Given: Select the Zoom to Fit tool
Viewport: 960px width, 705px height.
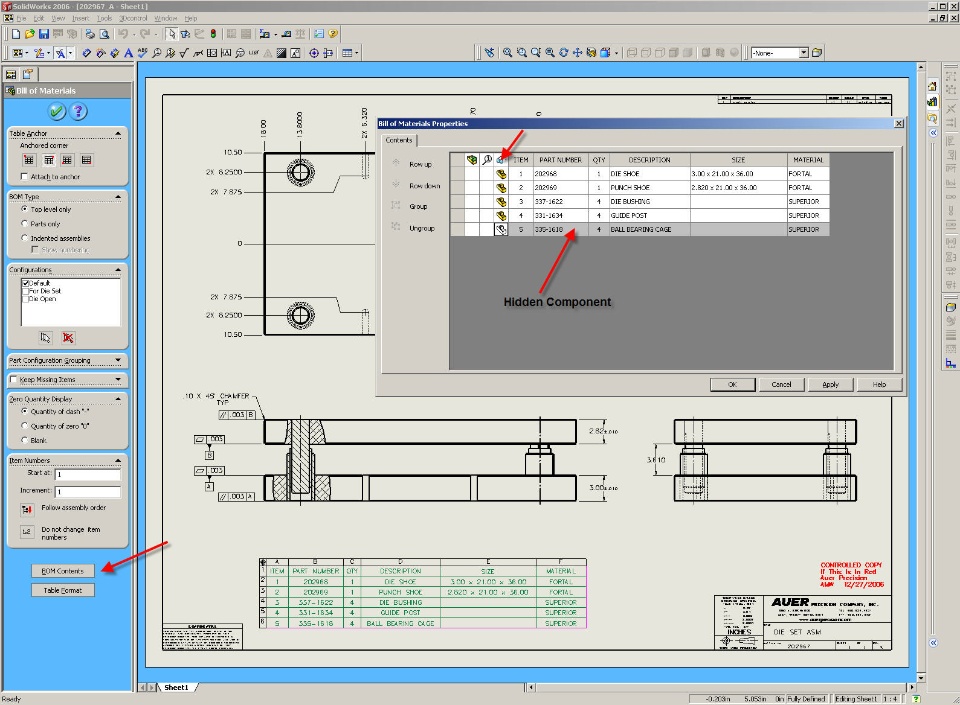Looking at the screenshot, I should [507, 53].
